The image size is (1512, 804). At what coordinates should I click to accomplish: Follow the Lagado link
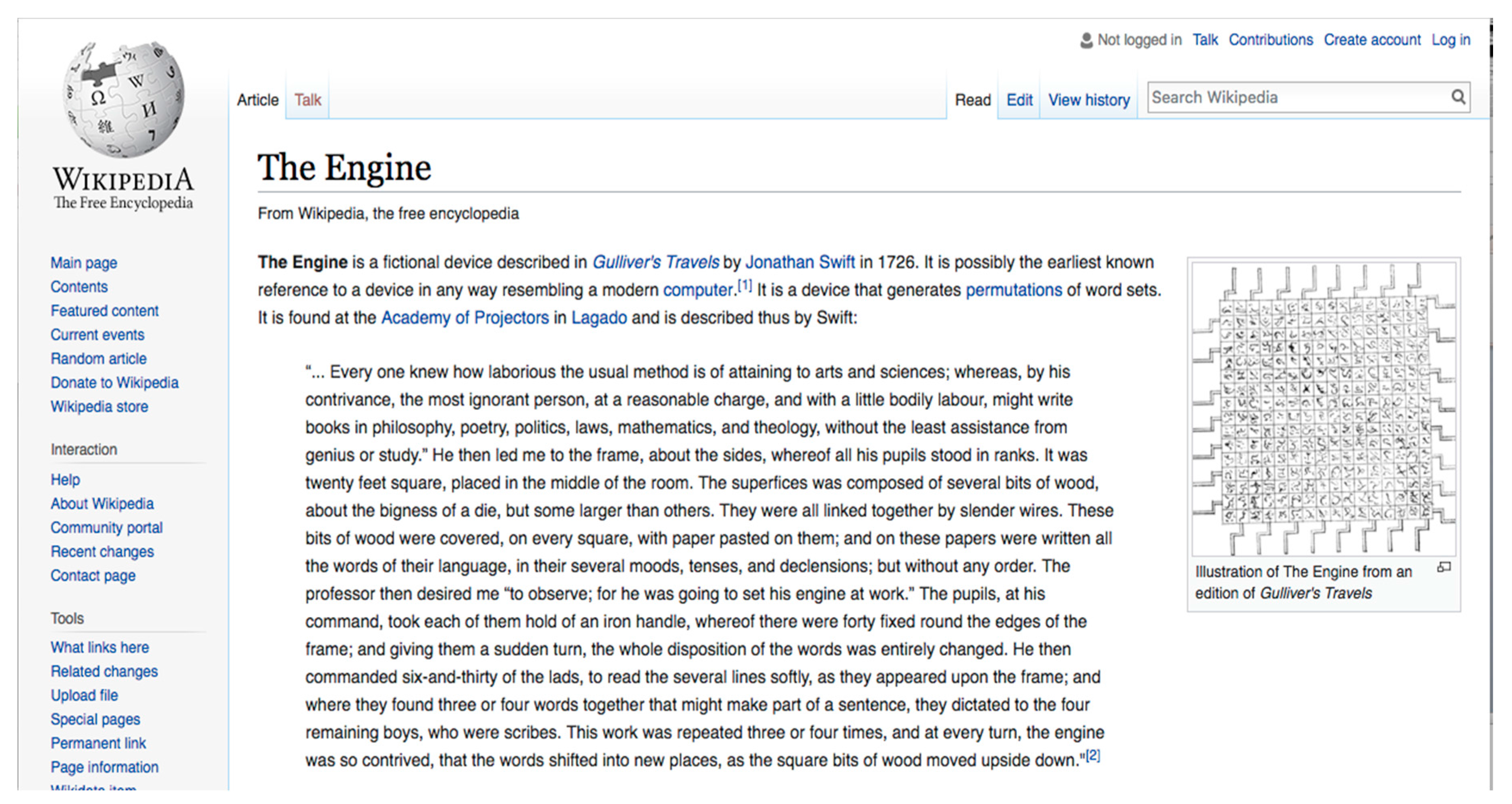click(599, 318)
